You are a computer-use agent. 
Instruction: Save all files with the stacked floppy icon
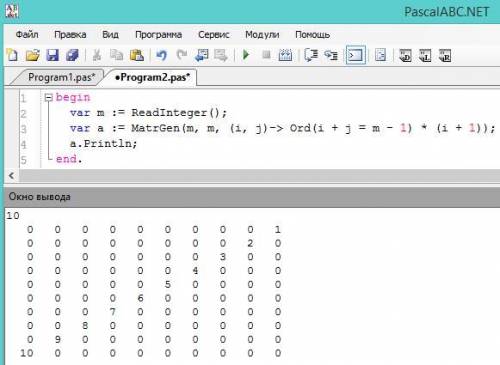(x=72, y=55)
